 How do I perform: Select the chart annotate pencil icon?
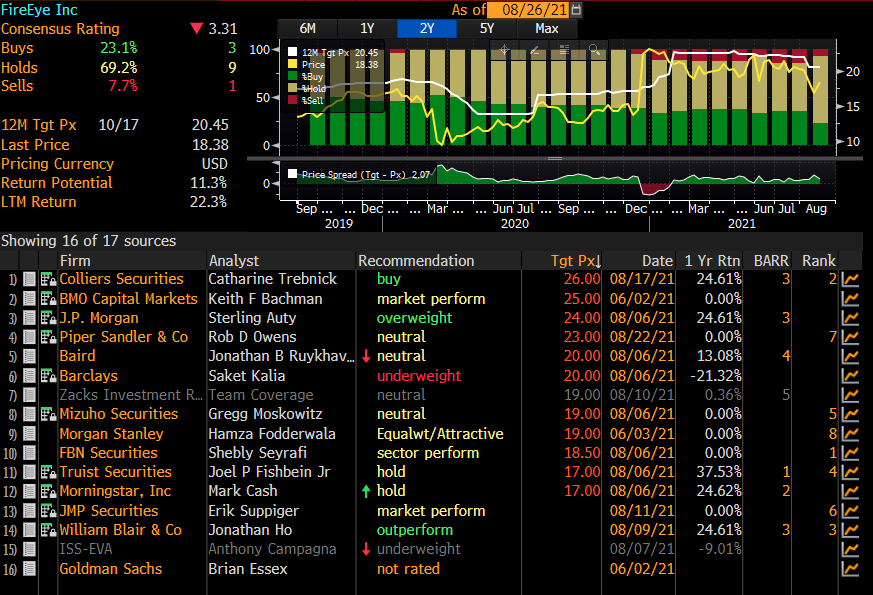(535, 49)
